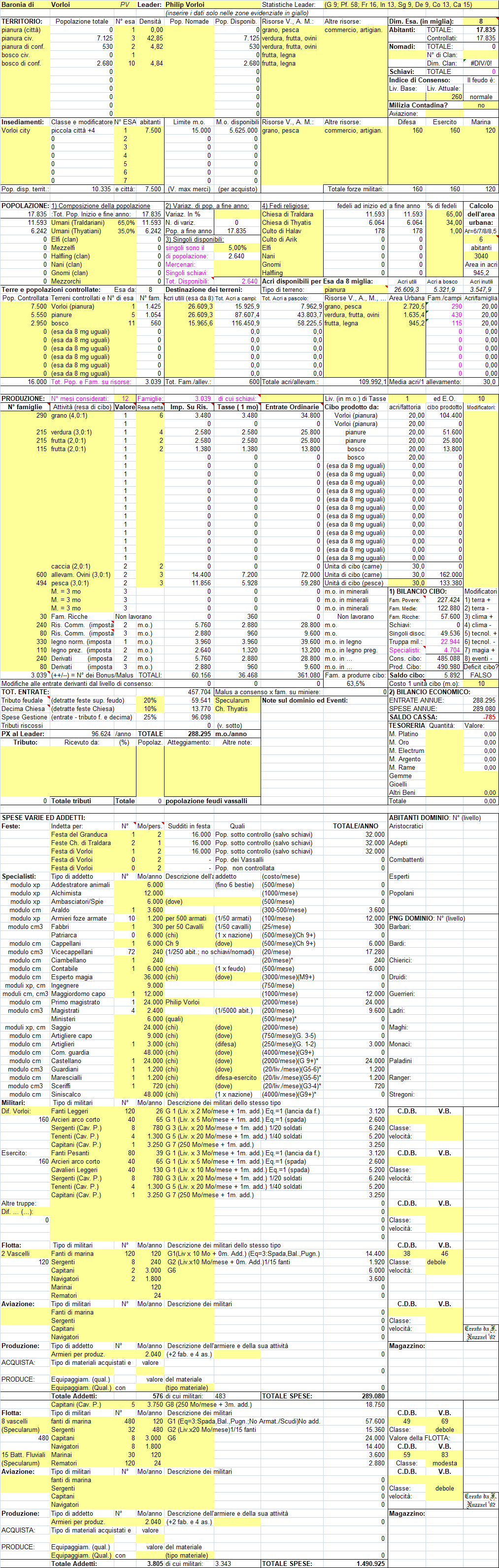
Task: Select the 'allevam. Ovini (3,0:1)' cell
Action: point(81,574)
